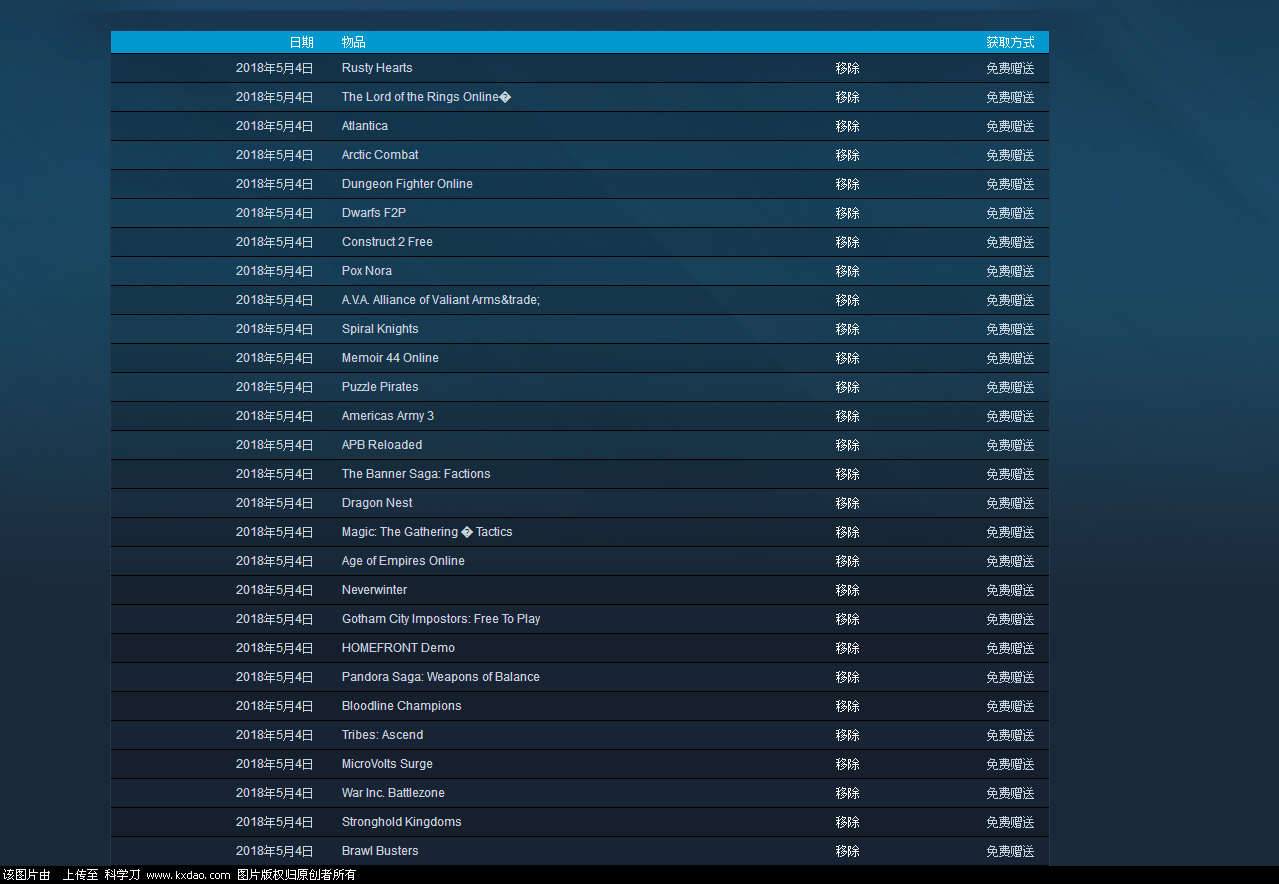Click 移除 for Dungeon Fighter Online
Screen dimensions: 1279x884
tap(847, 184)
